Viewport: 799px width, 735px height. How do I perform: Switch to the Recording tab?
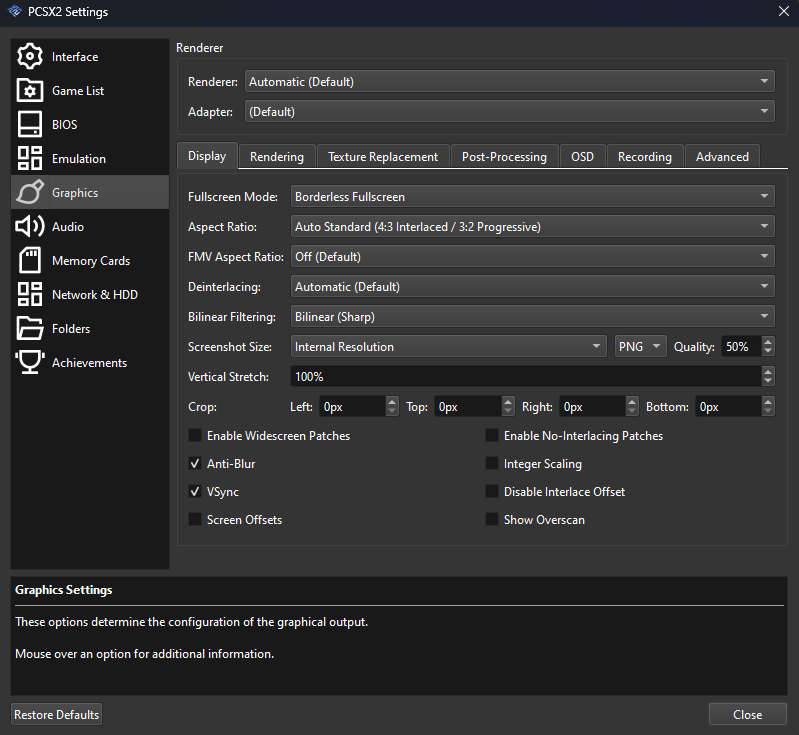[x=645, y=156]
